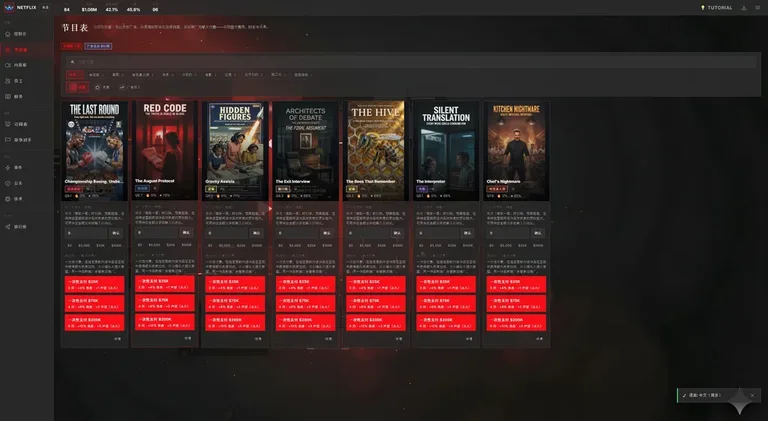Open the menu icon in the top-right corner

click(x=757, y=7)
